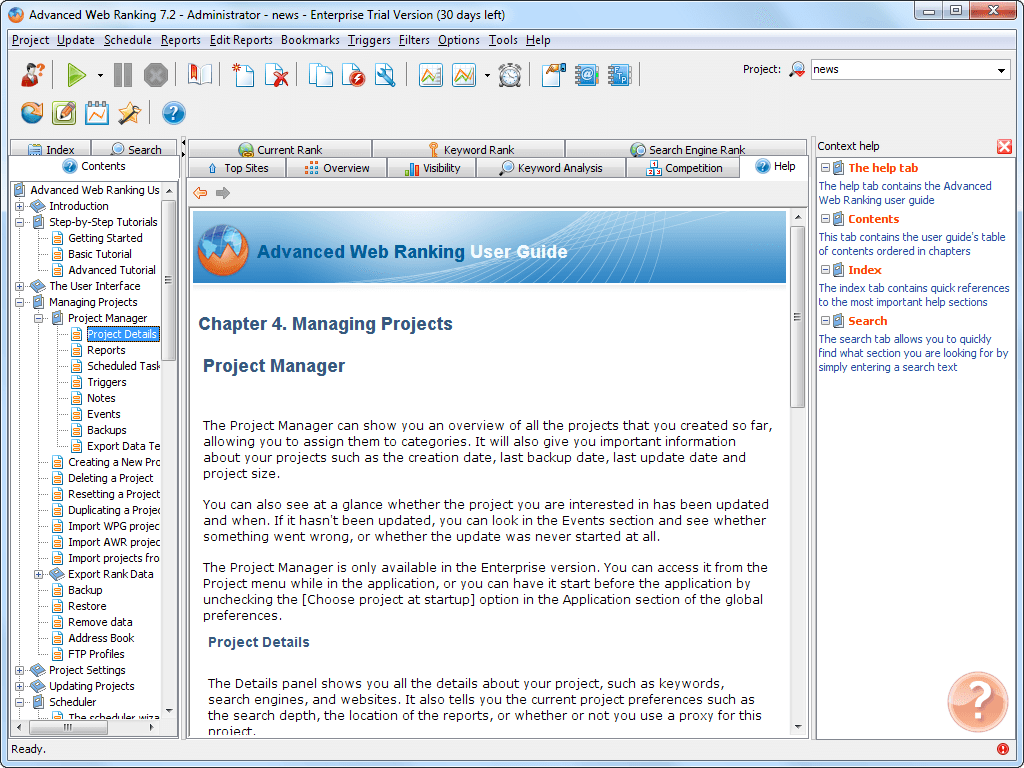Open Basic Tutorial in the contents tree
This screenshot has width=1024, height=768.
pos(100,254)
